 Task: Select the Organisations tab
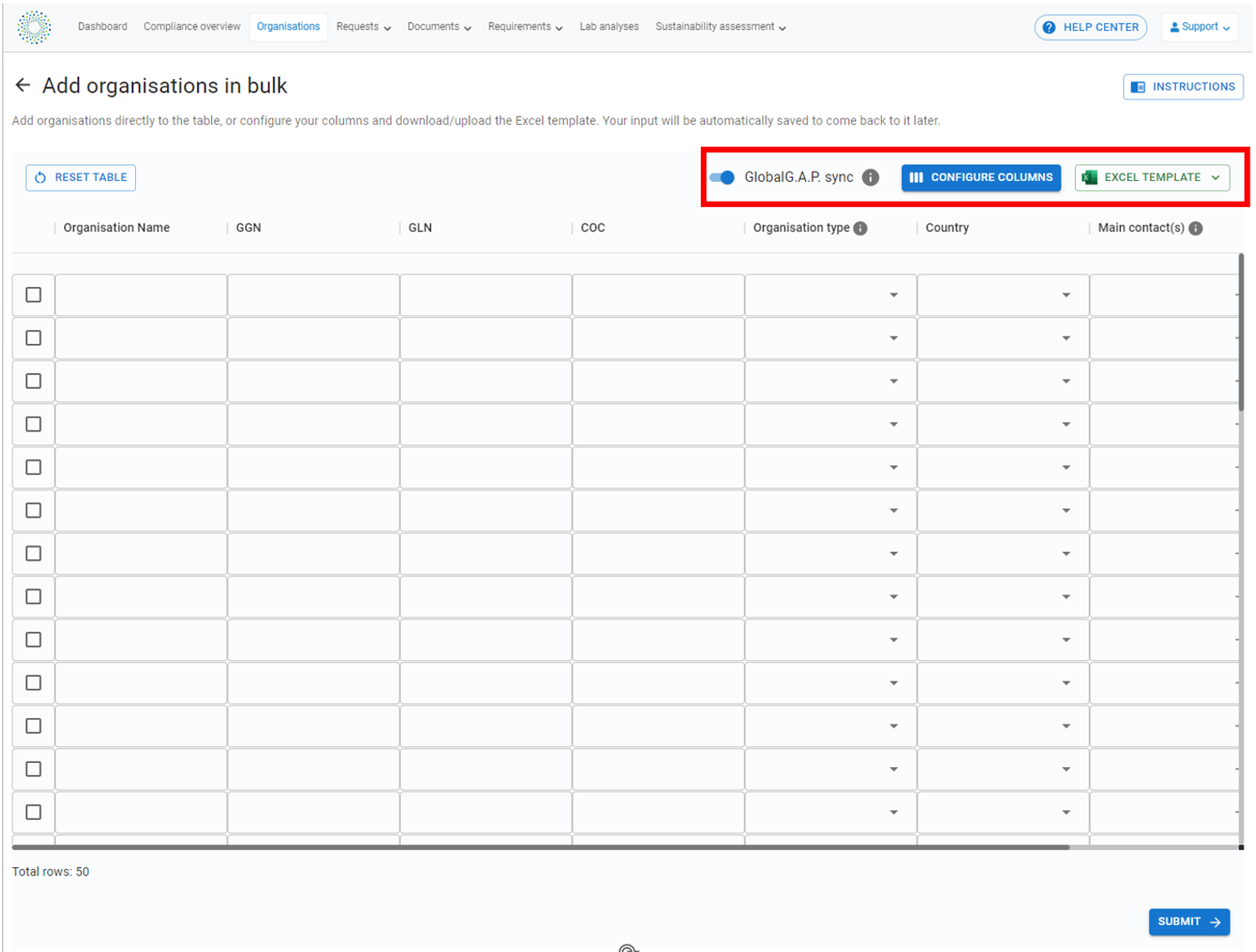[x=288, y=27]
